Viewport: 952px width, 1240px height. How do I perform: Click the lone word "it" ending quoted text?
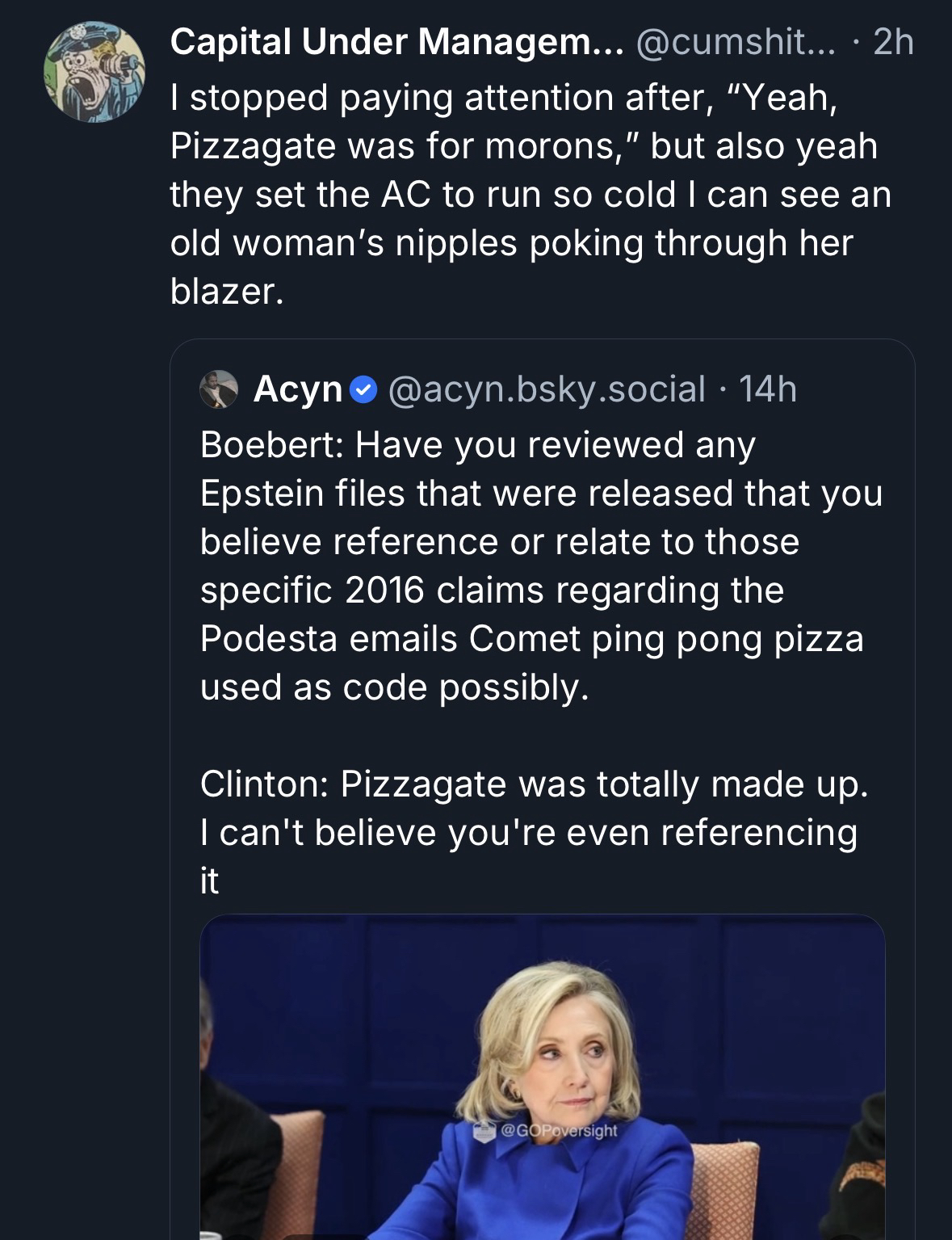click(209, 881)
